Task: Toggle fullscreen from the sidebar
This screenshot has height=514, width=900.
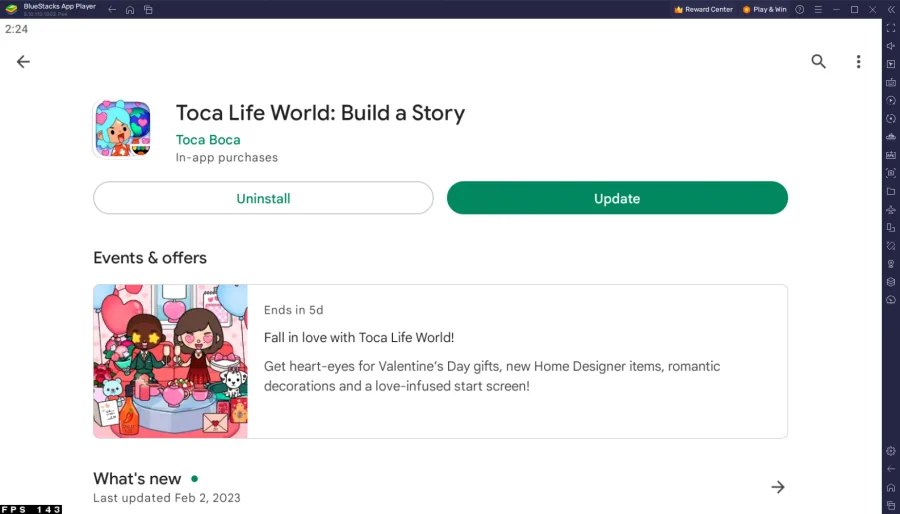Action: point(891,28)
